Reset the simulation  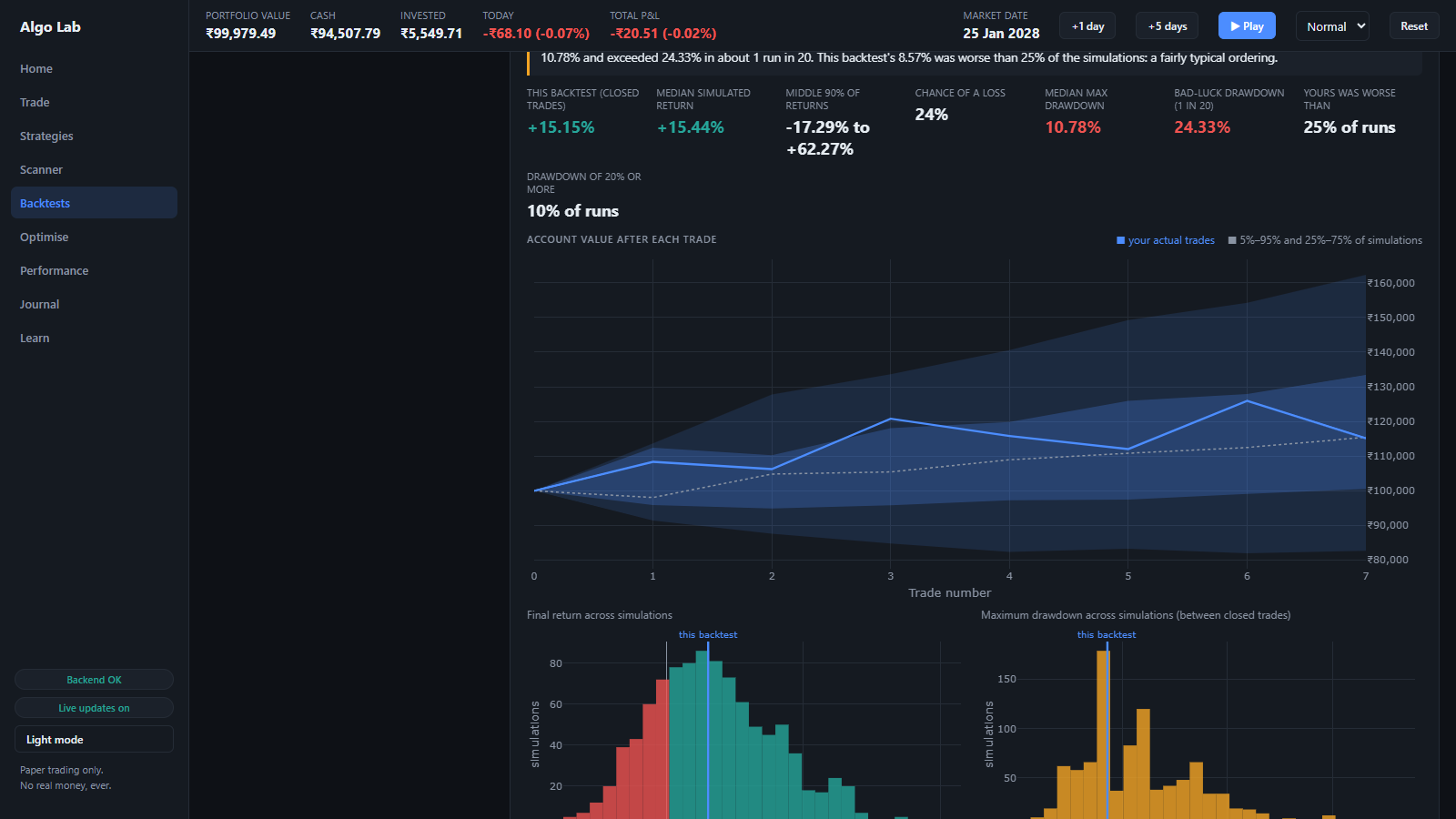point(1414,26)
